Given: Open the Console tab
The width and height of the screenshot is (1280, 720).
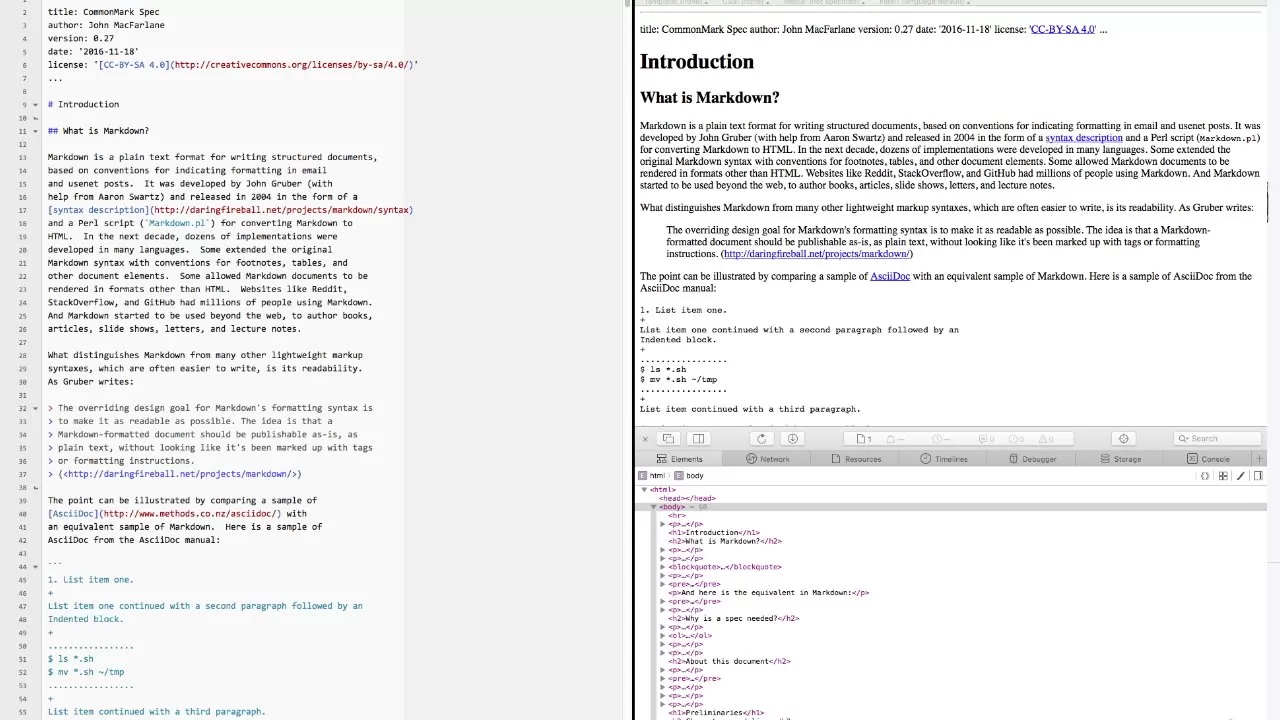Looking at the screenshot, I should click(1206, 459).
